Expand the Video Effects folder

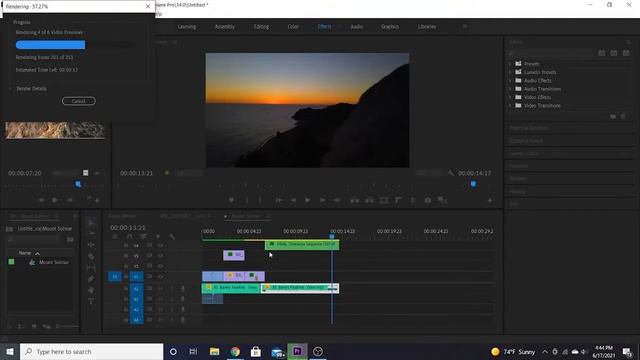[510, 97]
